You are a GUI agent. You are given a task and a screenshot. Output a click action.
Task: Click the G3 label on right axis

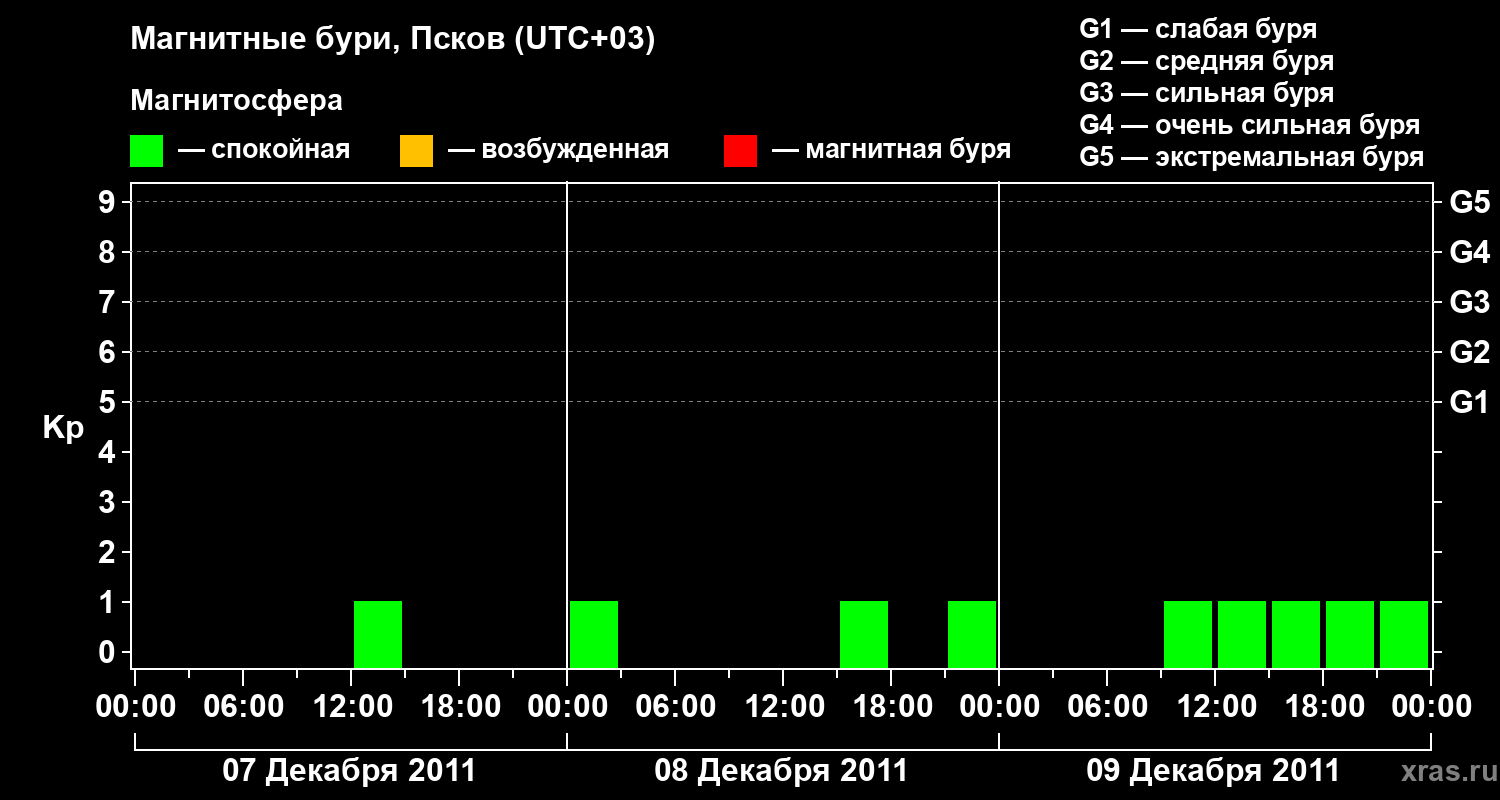point(1470,302)
